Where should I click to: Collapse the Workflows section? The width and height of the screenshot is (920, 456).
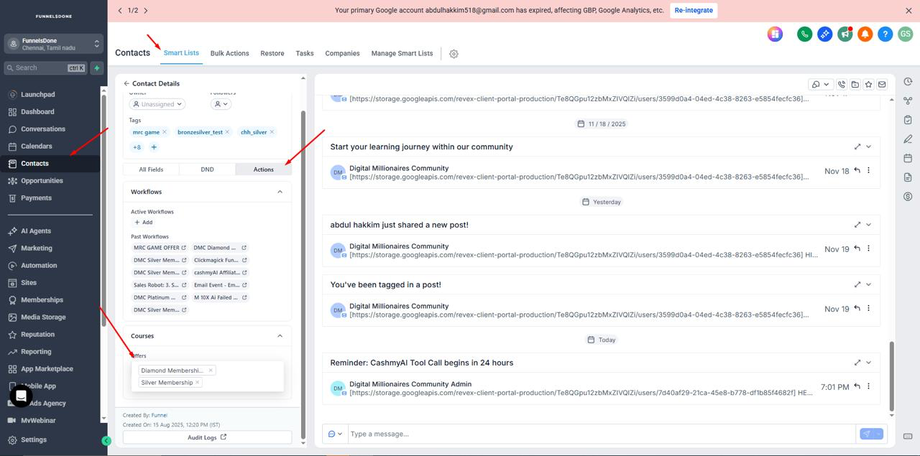click(x=280, y=192)
